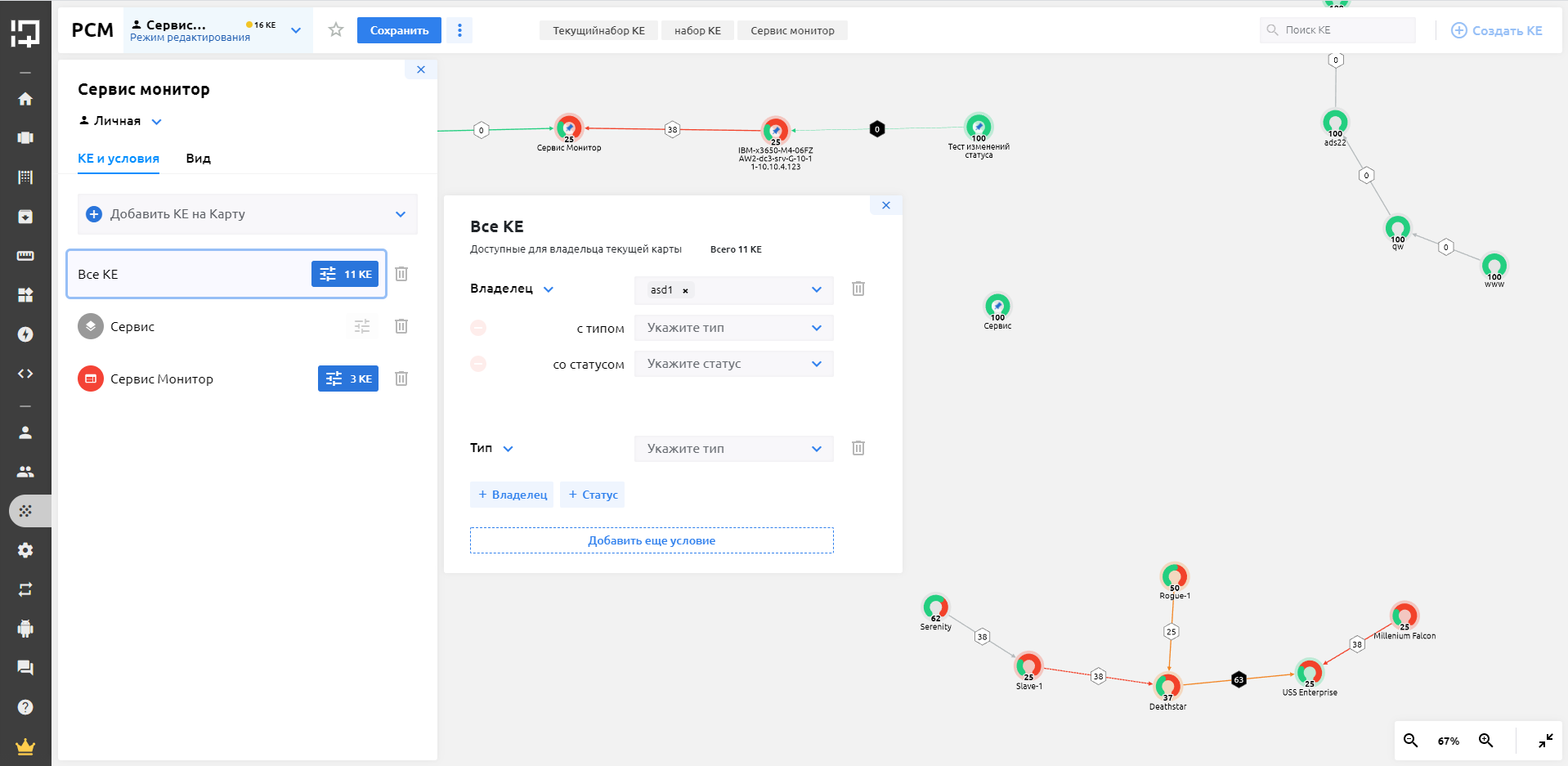
Task: Select the Тест изменений статуса node
Action: pos(979,126)
